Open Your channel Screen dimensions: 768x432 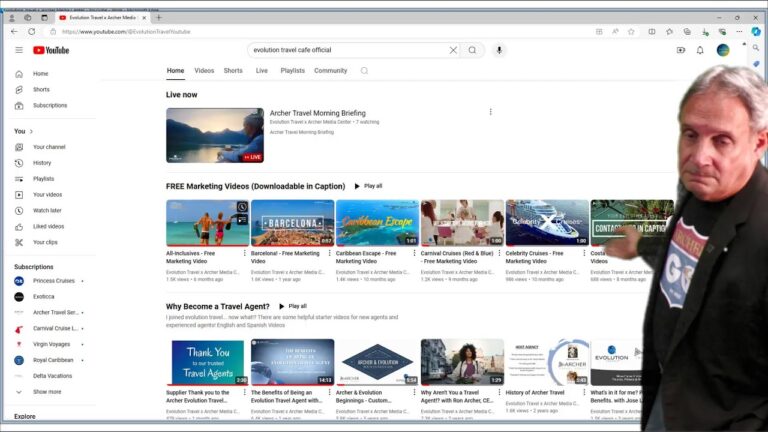(49, 147)
